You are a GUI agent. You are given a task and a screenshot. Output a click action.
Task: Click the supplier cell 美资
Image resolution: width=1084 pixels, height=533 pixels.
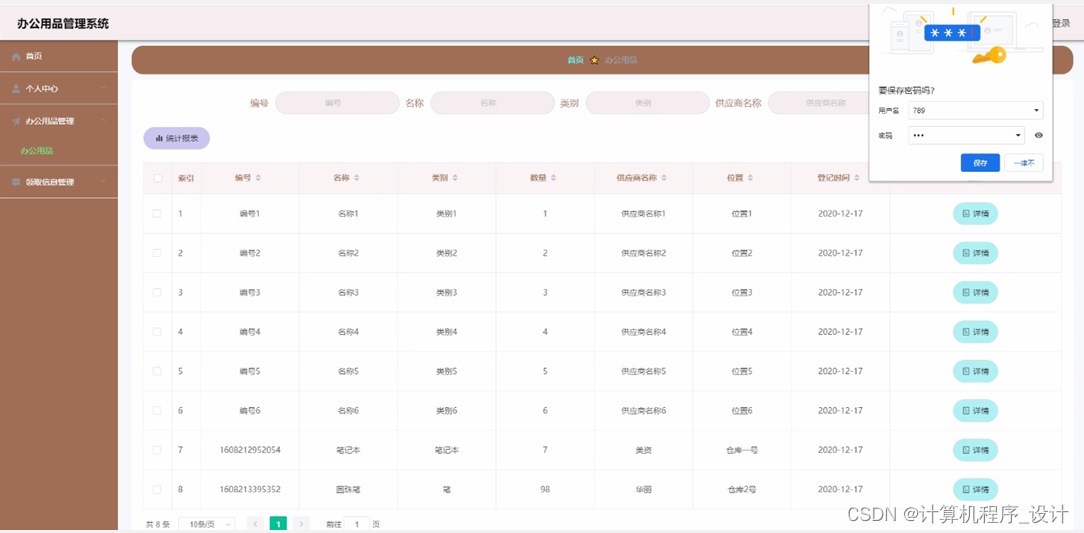pos(643,450)
